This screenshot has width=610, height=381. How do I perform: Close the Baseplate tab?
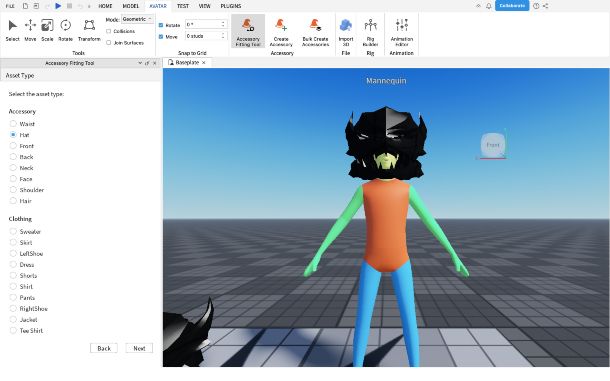point(203,62)
